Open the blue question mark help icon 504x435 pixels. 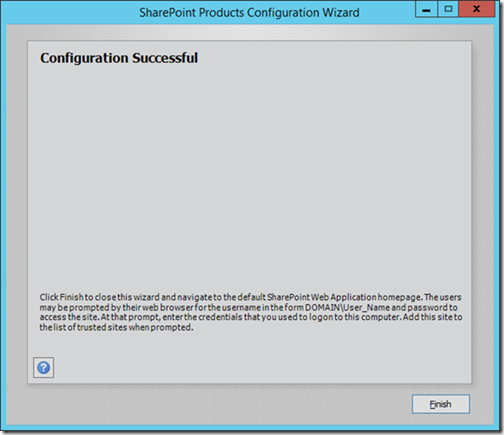tap(43, 368)
